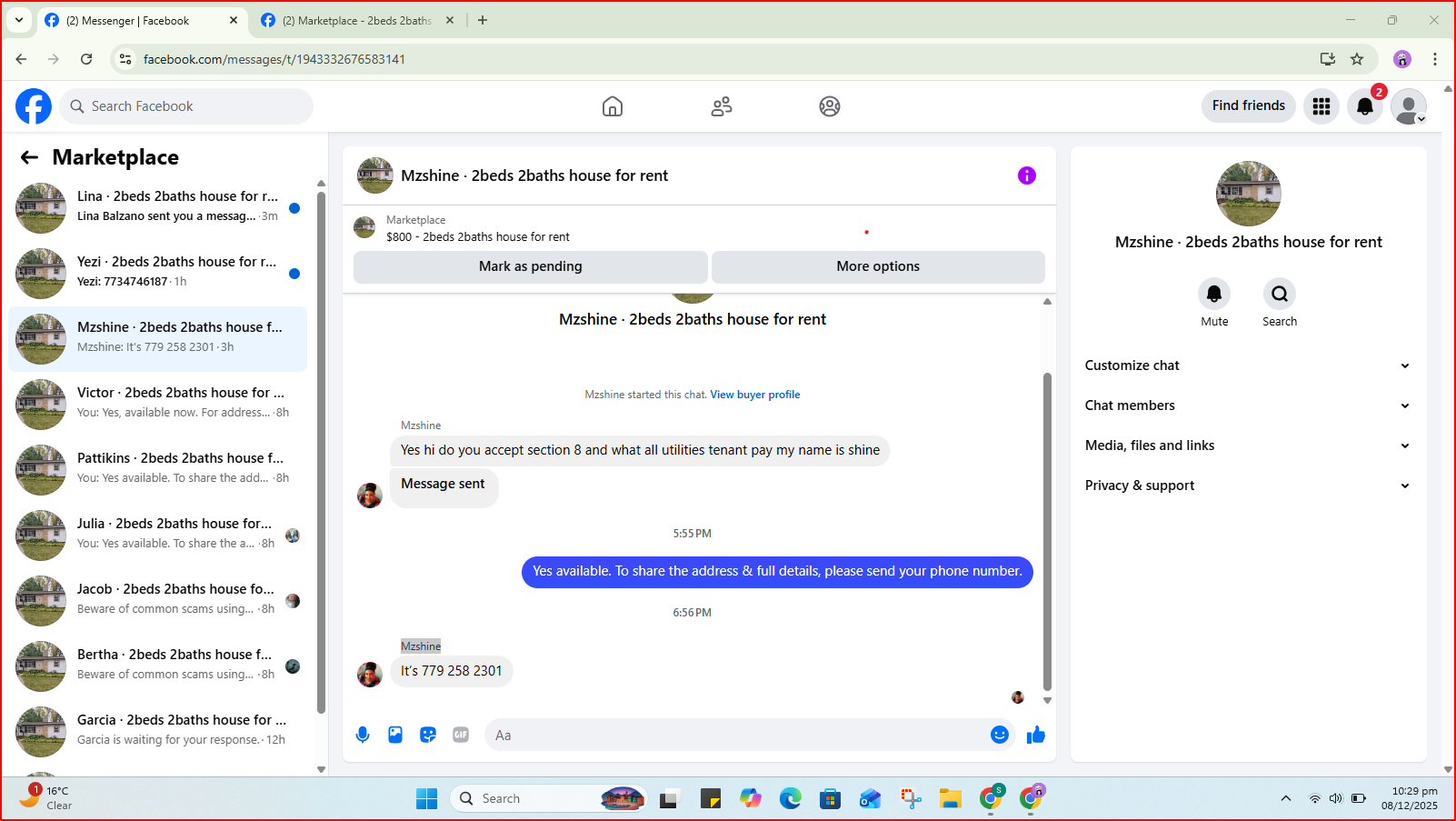Open Jacob's conversation in the list
Screen dimensions: 1456x821
coord(158,601)
